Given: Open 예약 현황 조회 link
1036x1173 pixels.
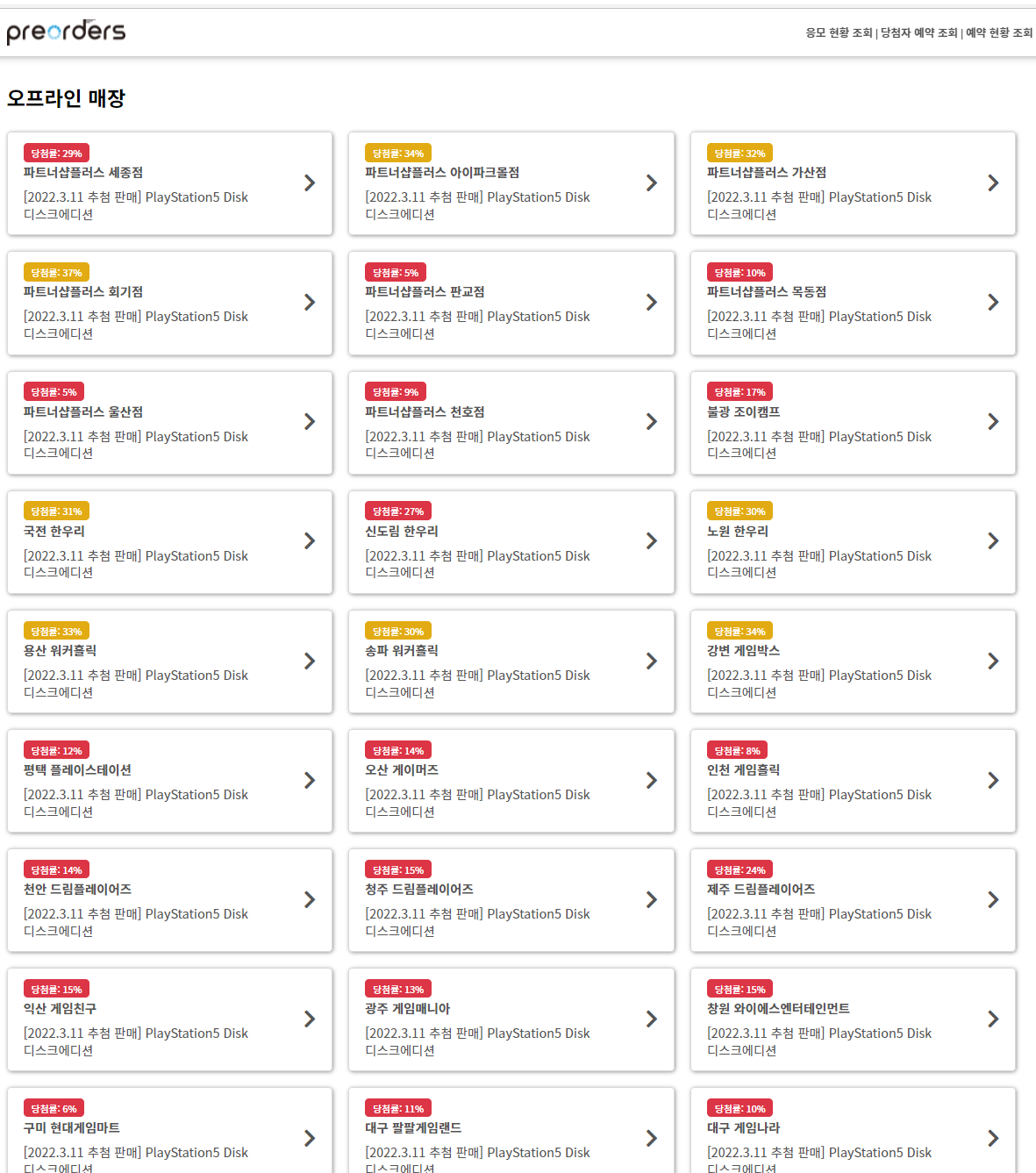Looking at the screenshot, I should click(999, 32).
